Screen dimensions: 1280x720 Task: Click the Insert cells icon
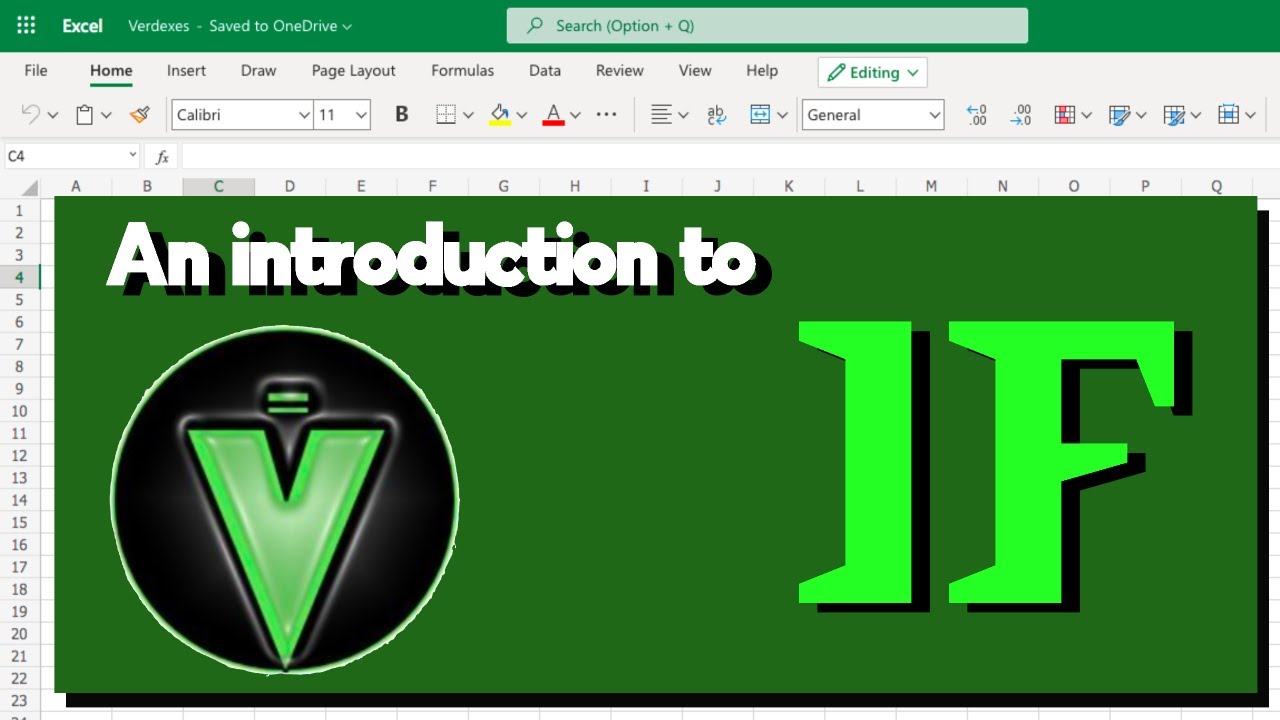[1228, 115]
